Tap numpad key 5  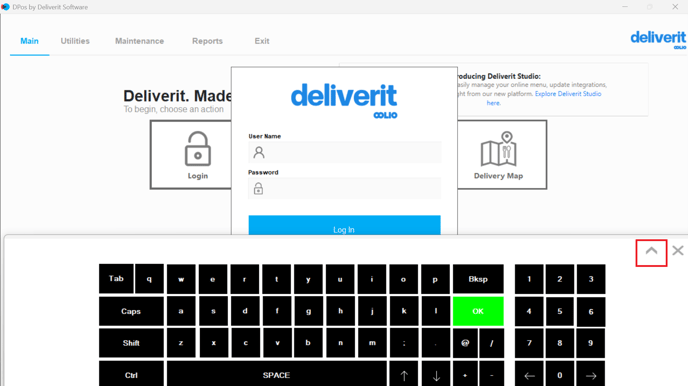[x=560, y=311]
